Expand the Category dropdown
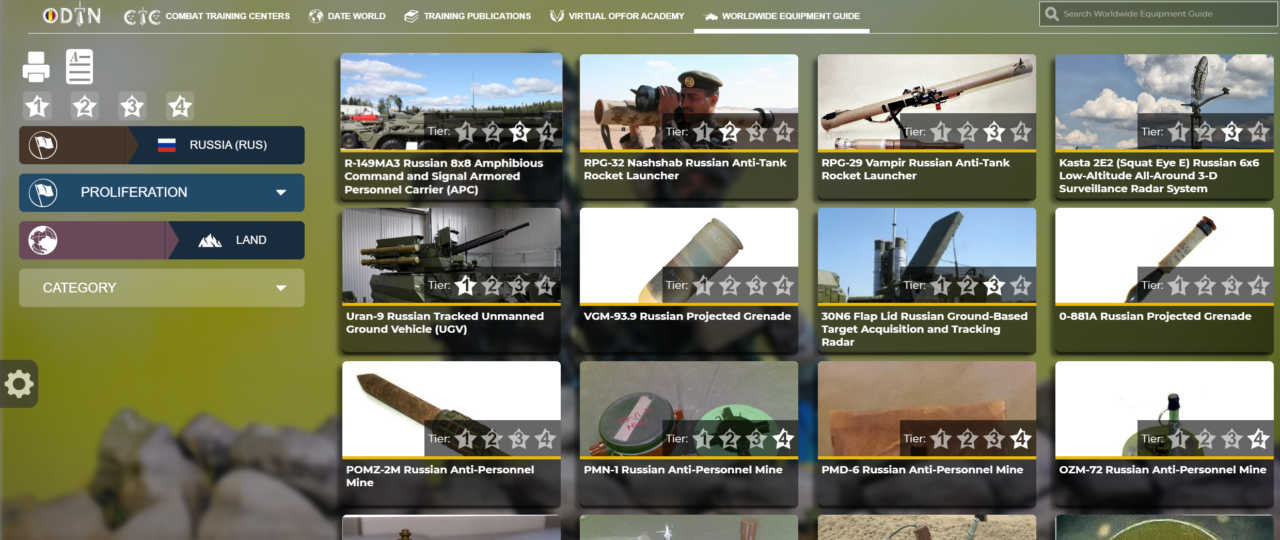This screenshot has width=1280, height=540. coord(162,288)
